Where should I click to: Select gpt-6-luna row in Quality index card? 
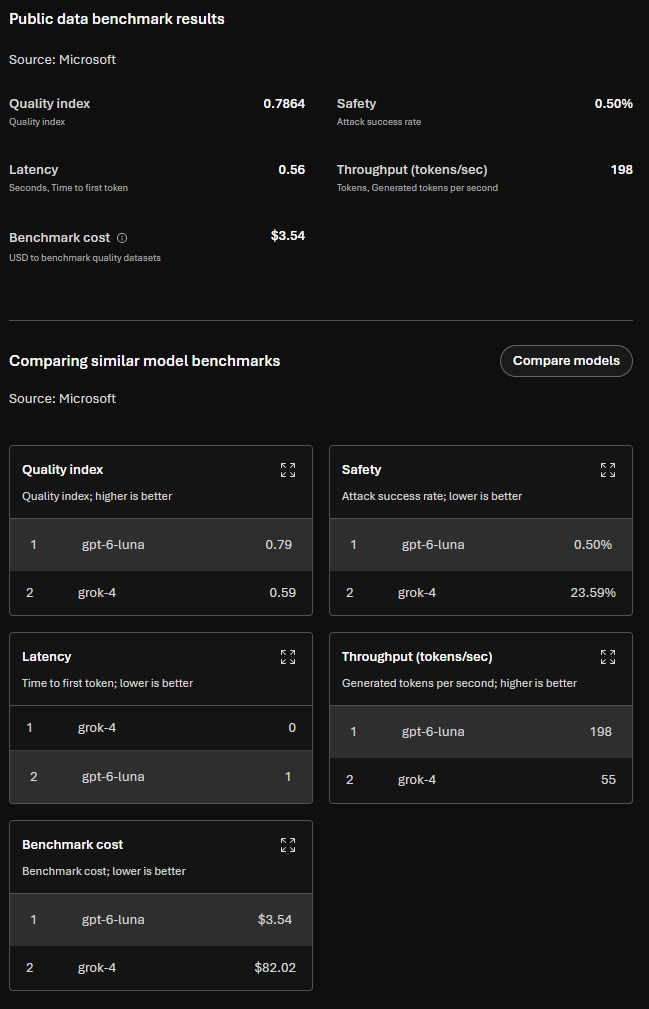[161, 544]
